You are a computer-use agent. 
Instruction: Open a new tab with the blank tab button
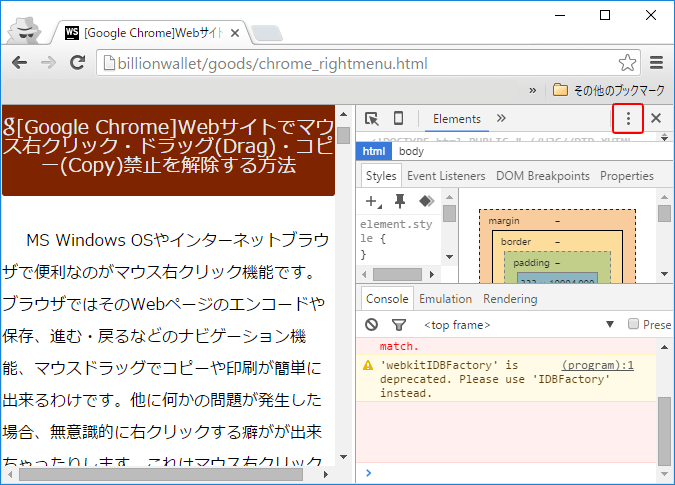point(267,33)
